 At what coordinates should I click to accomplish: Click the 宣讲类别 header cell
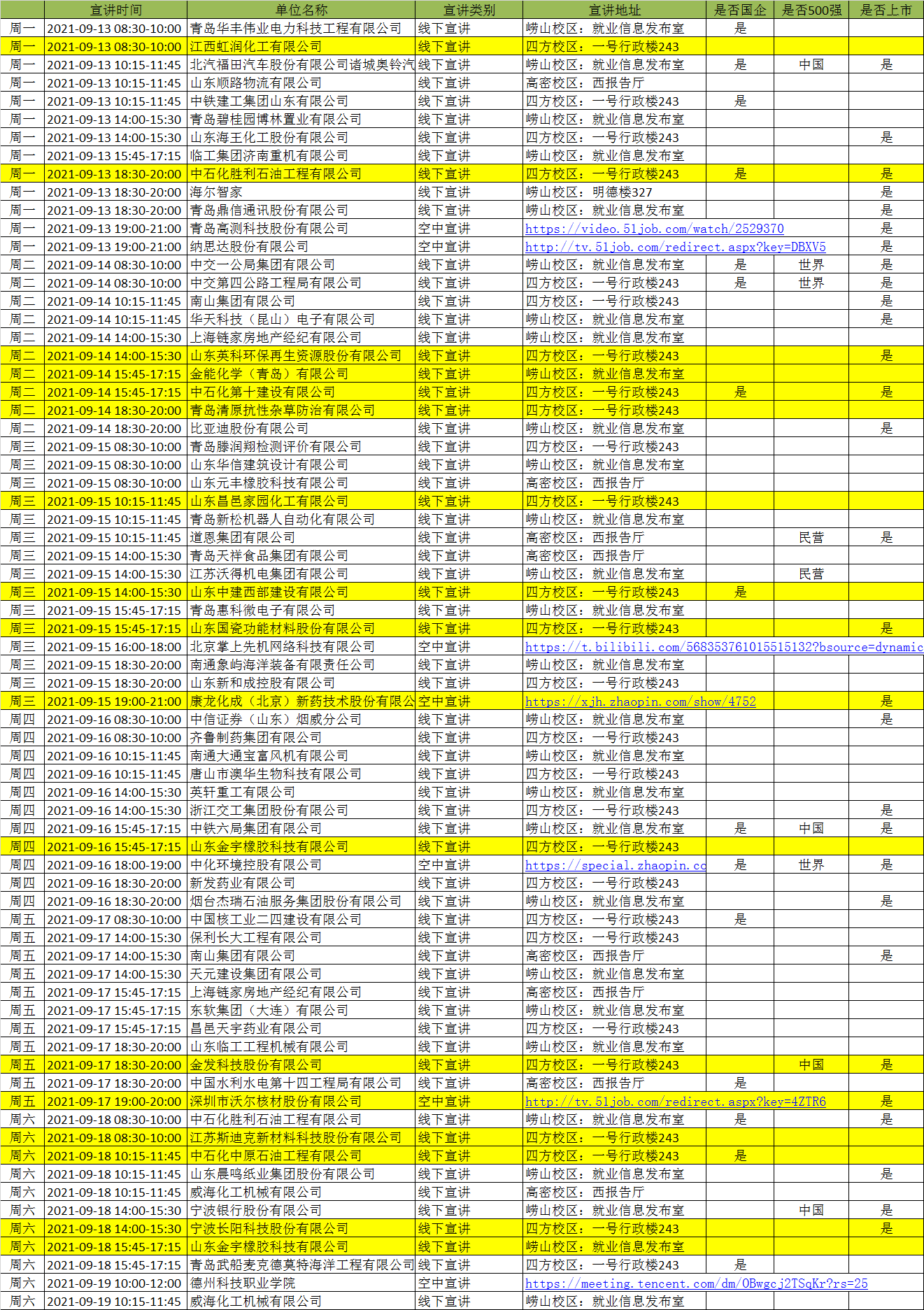(x=469, y=10)
